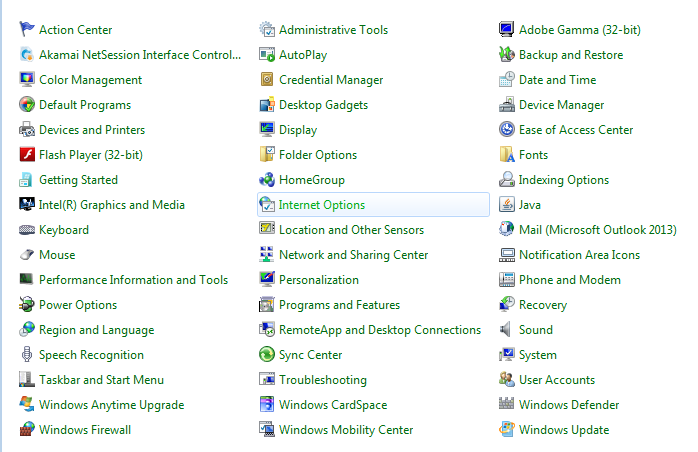Click Mail (Microsoft Outlook 2013)
The height and width of the screenshot is (452, 698).
pyautogui.click(x=597, y=230)
